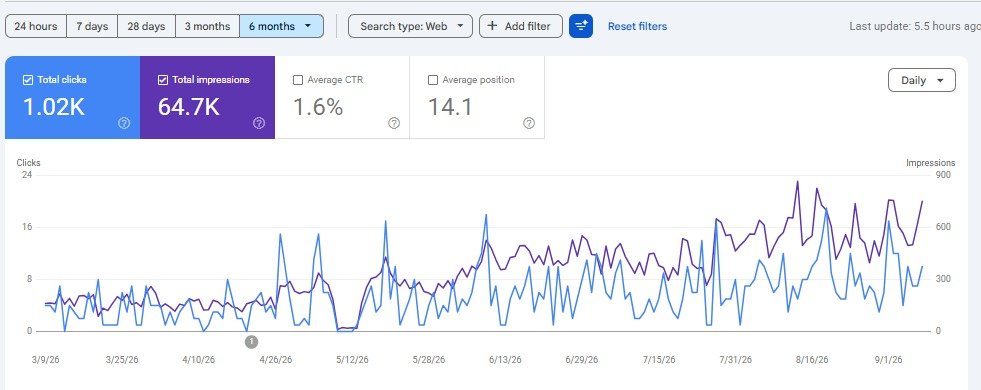
Task: Enable the Average position checkbox
Action: coord(433,80)
